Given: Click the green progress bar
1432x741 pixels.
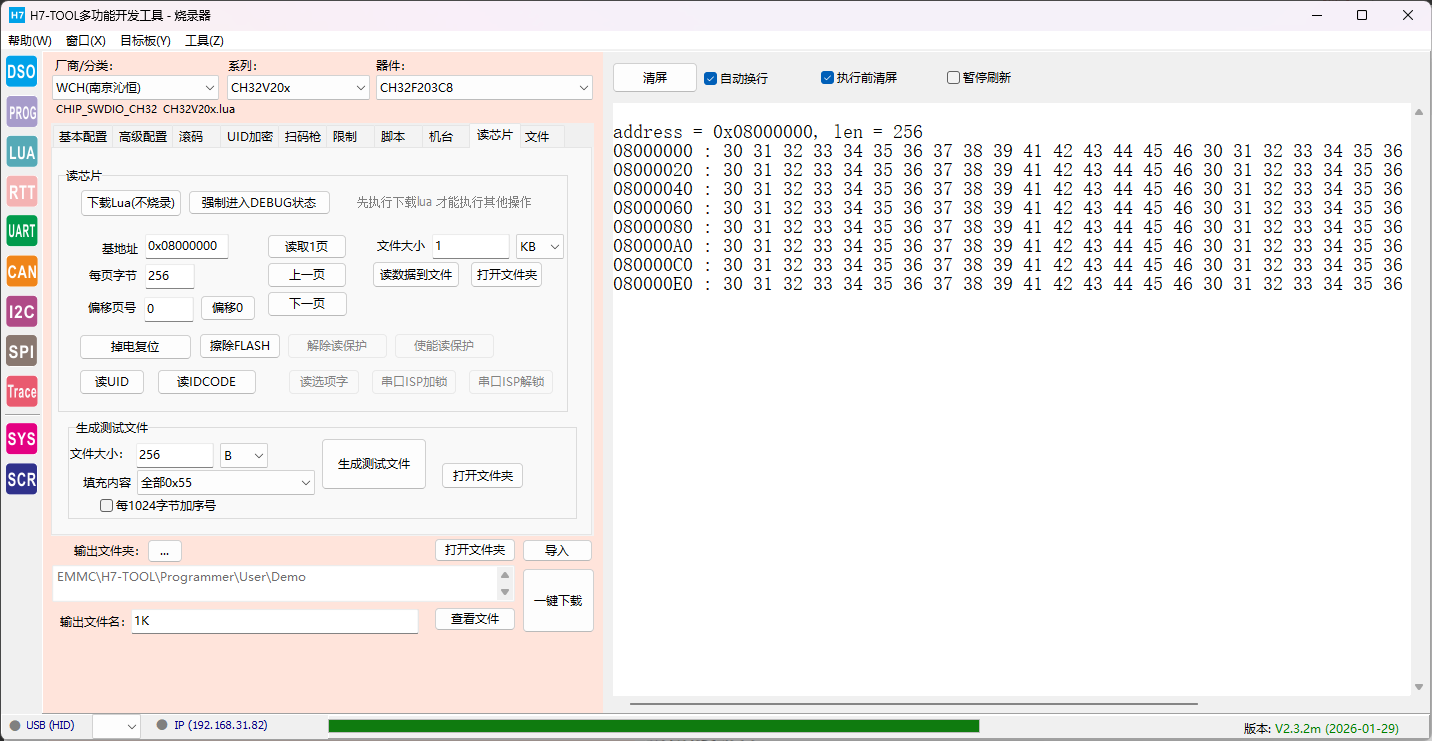Looking at the screenshot, I should tap(653, 726).
